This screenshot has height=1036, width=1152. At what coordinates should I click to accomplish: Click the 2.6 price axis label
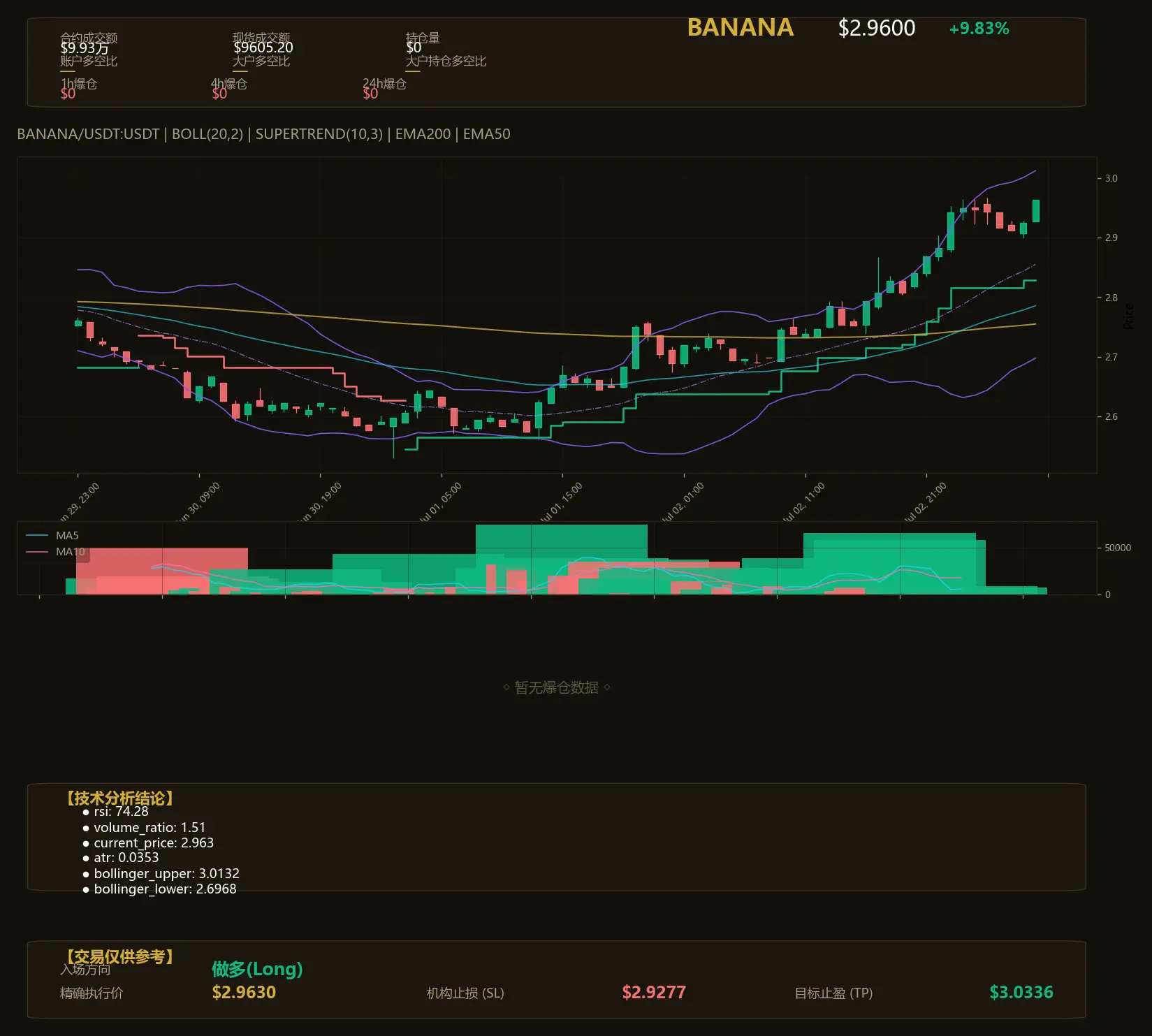point(1111,416)
